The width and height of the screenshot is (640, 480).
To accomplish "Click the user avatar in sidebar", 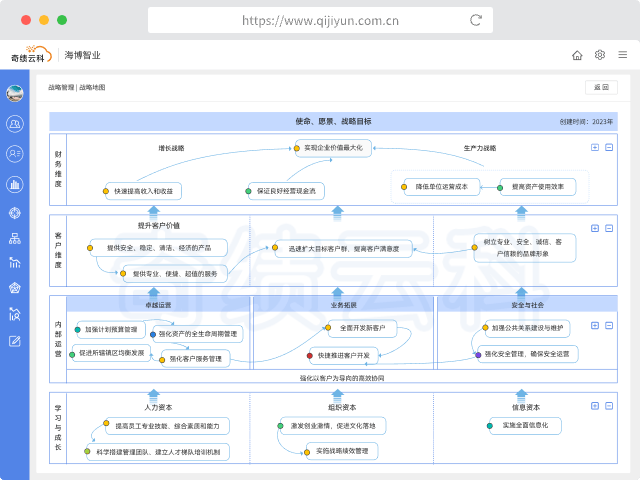I will [x=15, y=94].
